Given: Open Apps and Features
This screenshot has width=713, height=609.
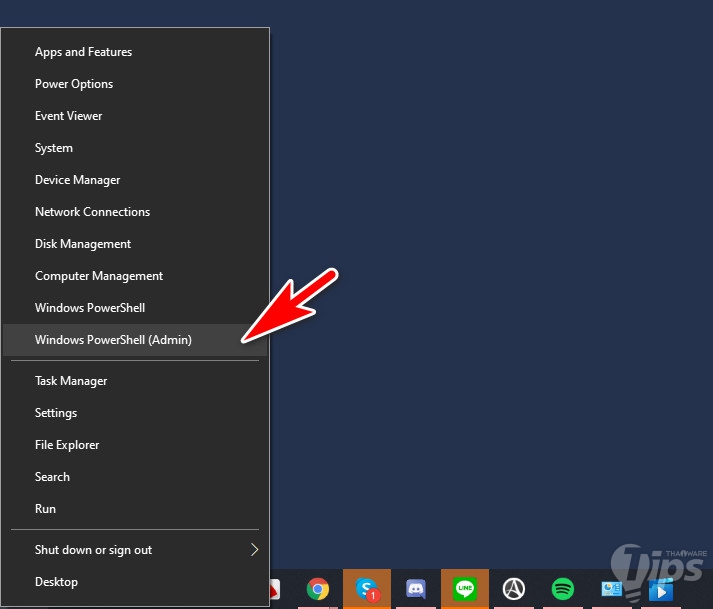Looking at the screenshot, I should [x=135, y=52].
